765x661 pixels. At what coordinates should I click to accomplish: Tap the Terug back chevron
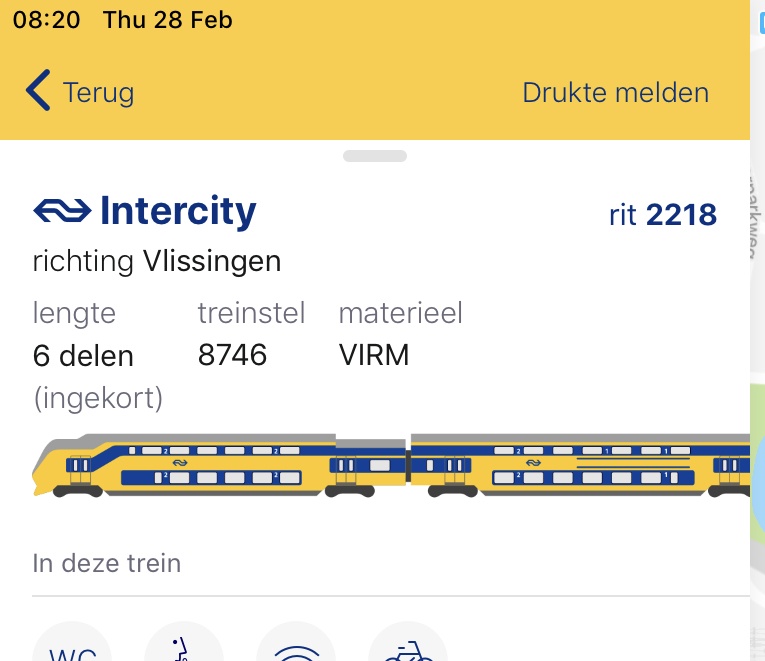[x=38, y=91]
